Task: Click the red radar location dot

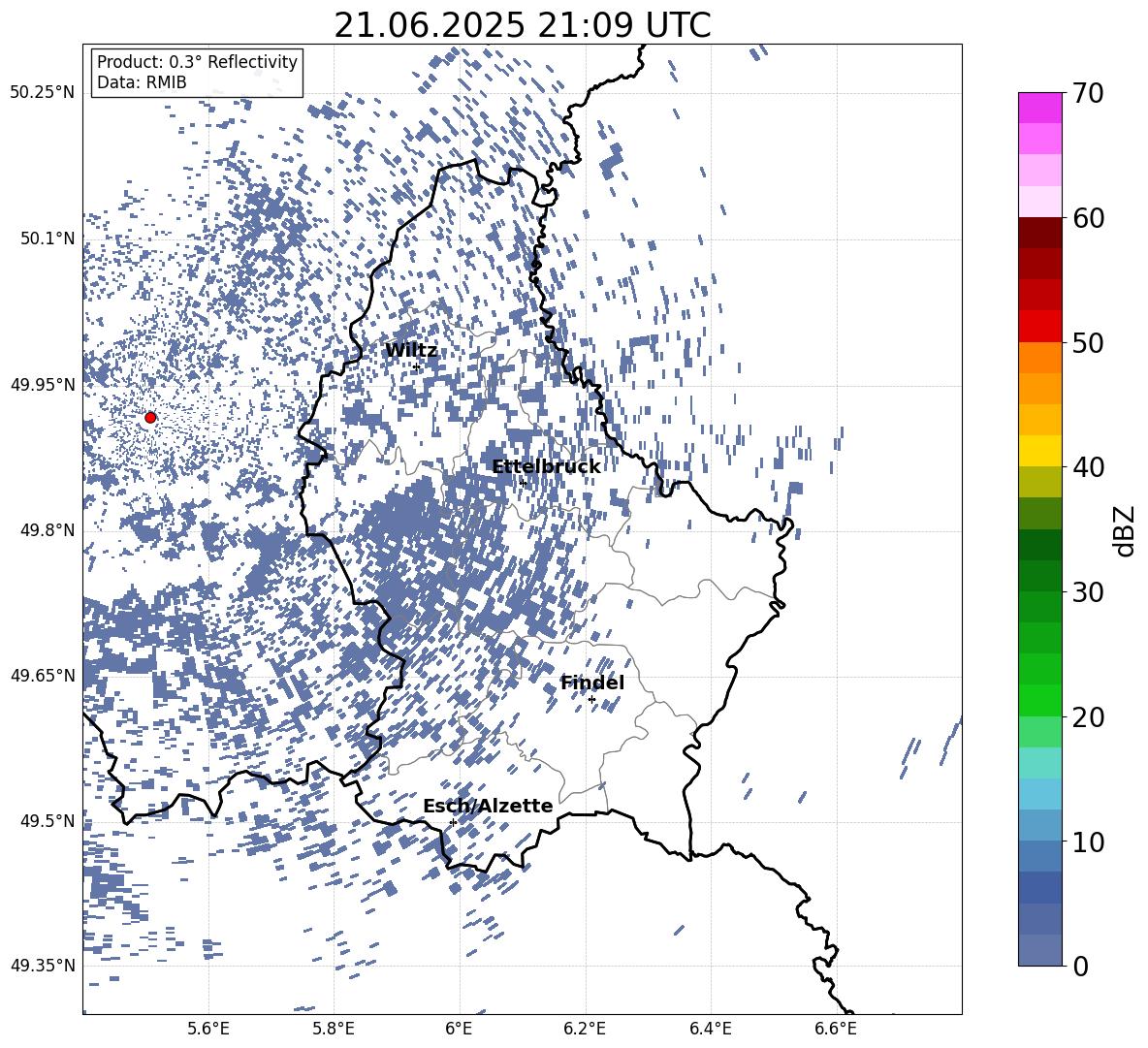Action: [150, 417]
